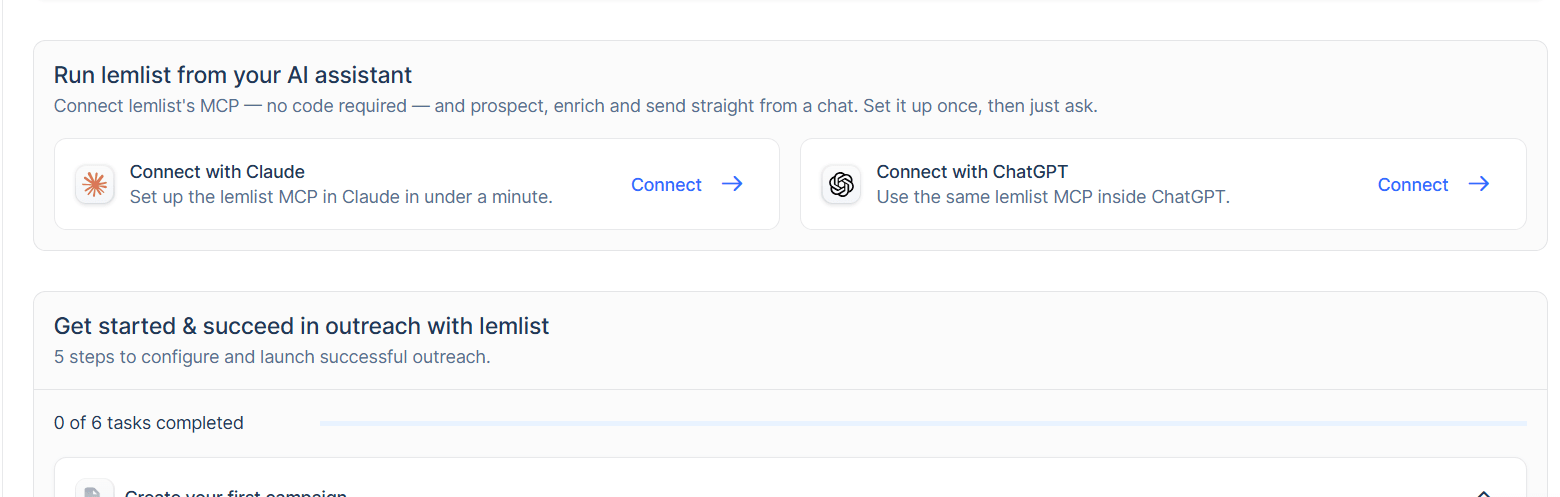
Task: Click the 'Get started & succeed in outreach' heading
Action: 301,326
